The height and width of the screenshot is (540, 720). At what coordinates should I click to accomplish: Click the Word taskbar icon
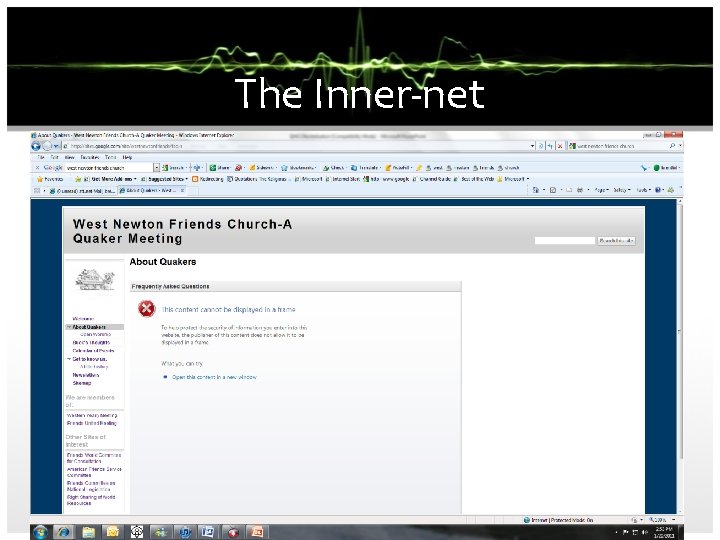(208, 532)
